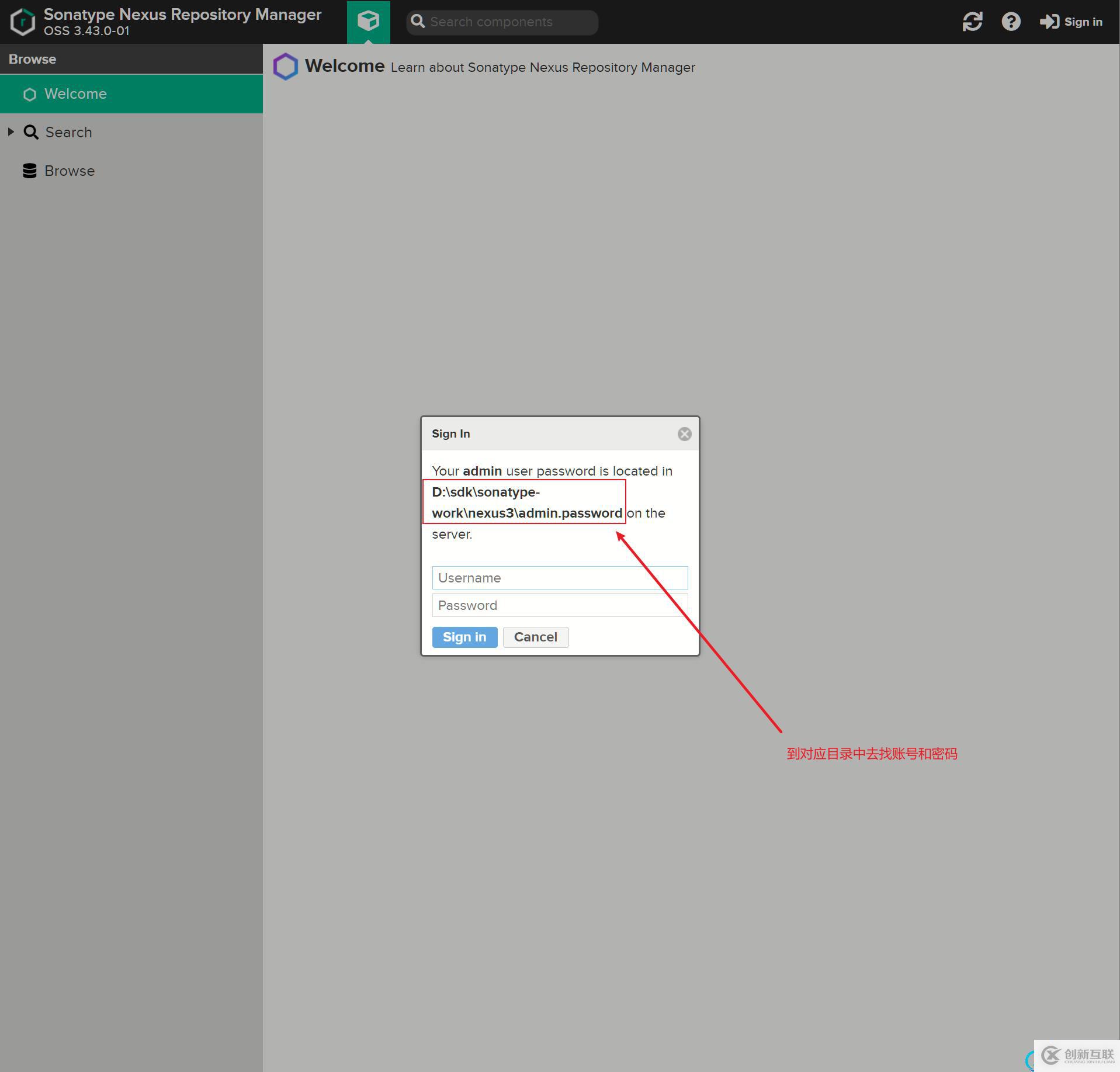Close the Sign In dialog with X
The height and width of the screenshot is (1072, 1120).
[x=684, y=434]
